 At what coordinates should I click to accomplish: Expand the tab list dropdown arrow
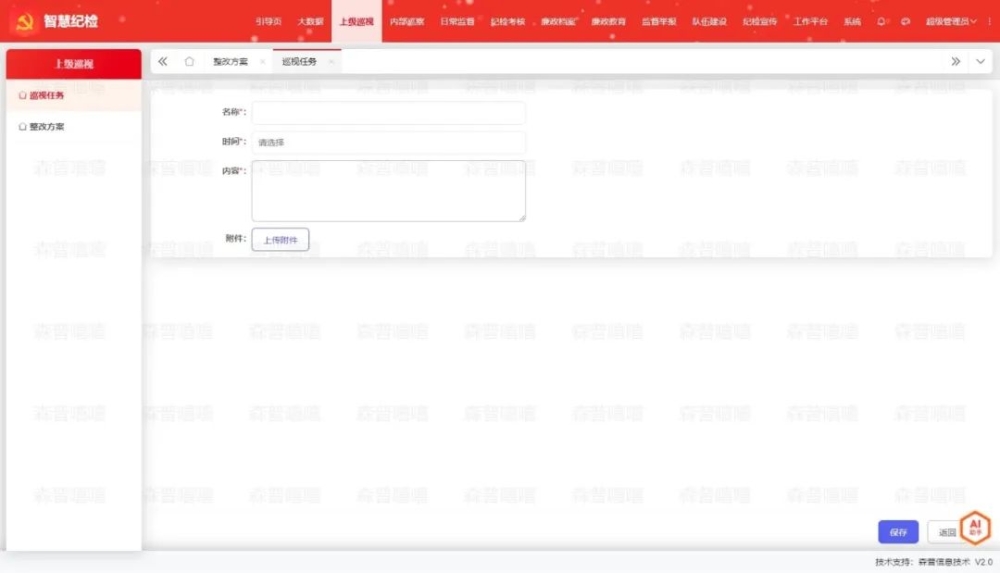980,62
